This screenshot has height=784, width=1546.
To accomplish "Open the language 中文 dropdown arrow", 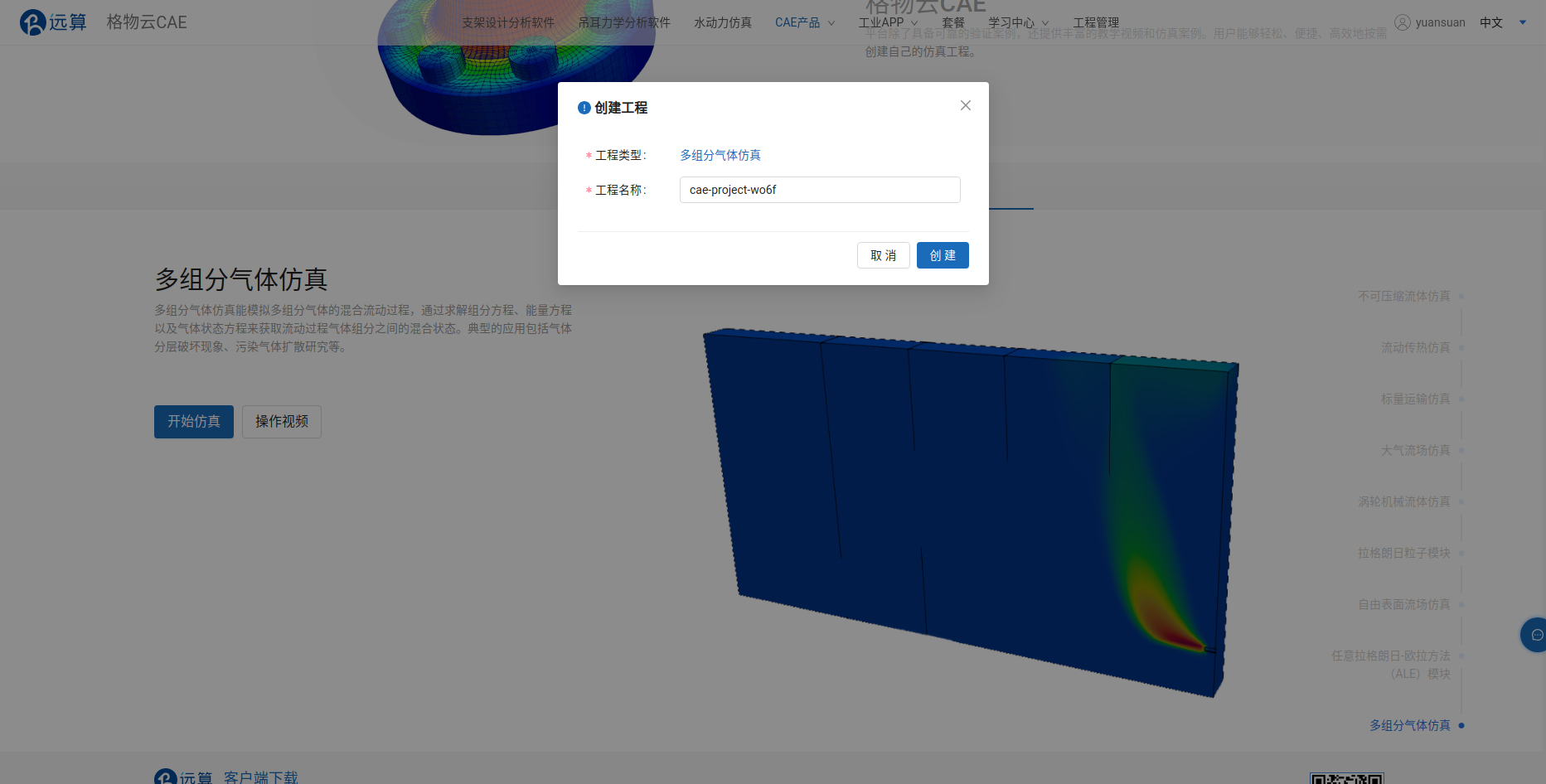I will click(x=1523, y=22).
